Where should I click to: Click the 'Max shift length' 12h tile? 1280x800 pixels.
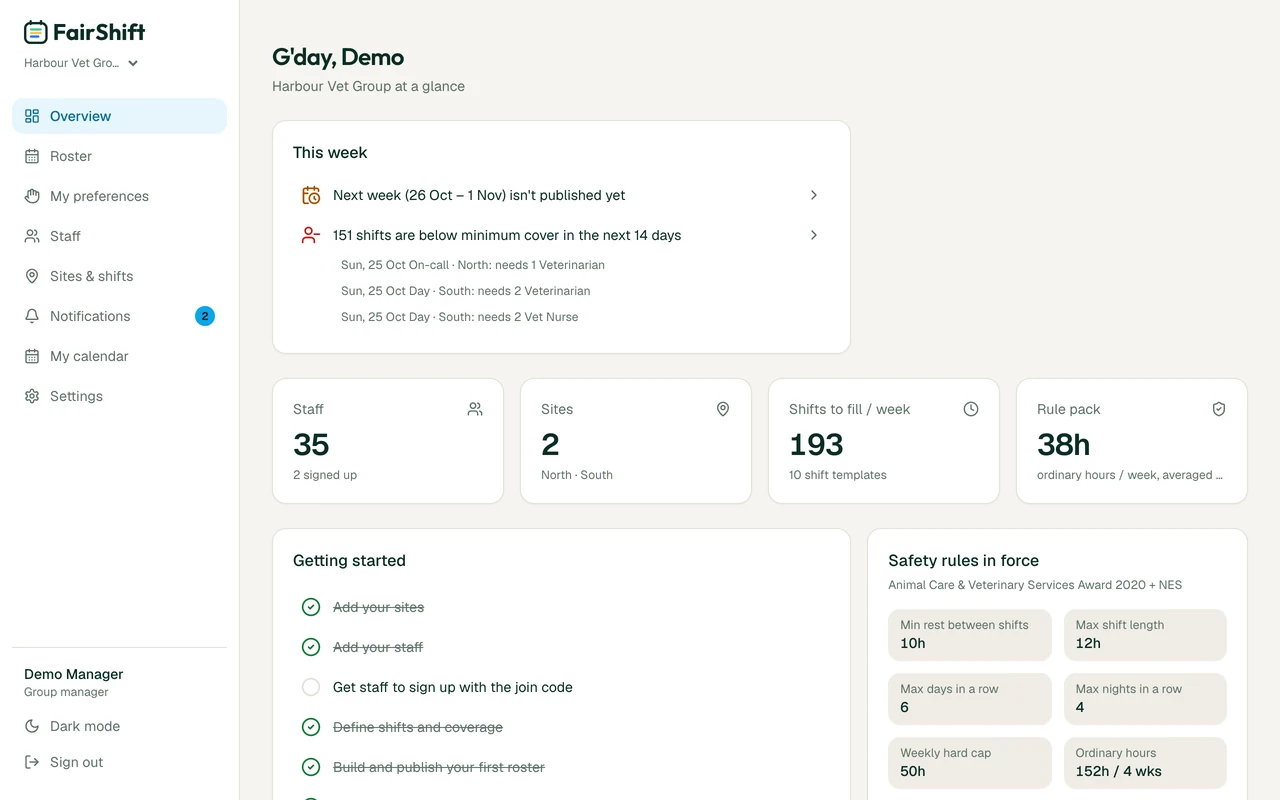1145,635
